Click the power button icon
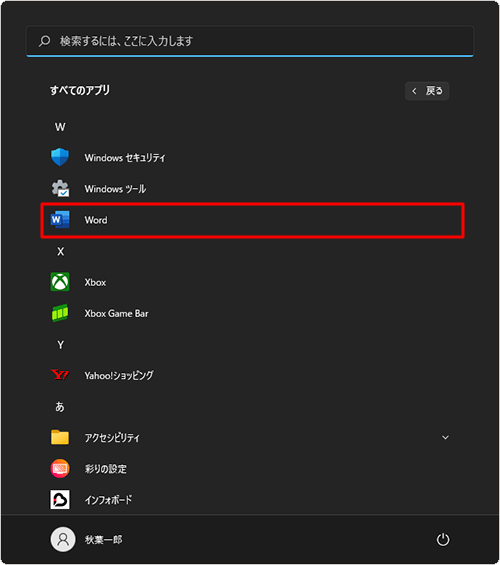This screenshot has width=500, height=565. 443,539
